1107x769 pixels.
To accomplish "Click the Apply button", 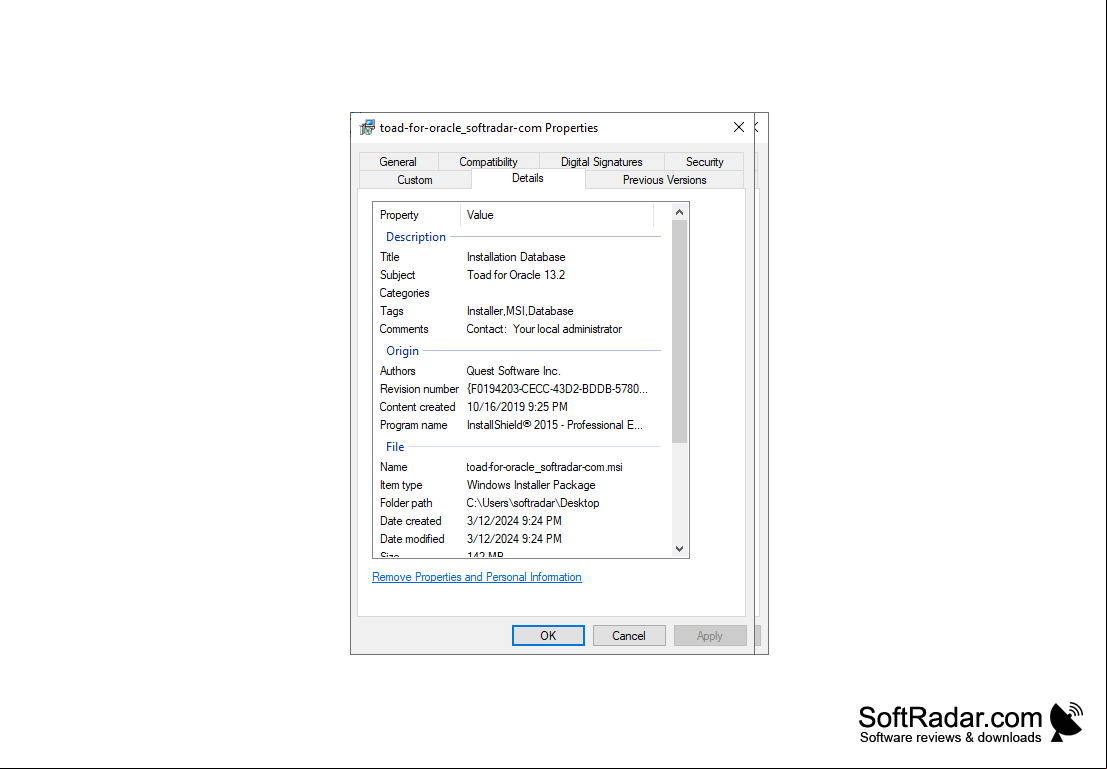I will point(710,636).
